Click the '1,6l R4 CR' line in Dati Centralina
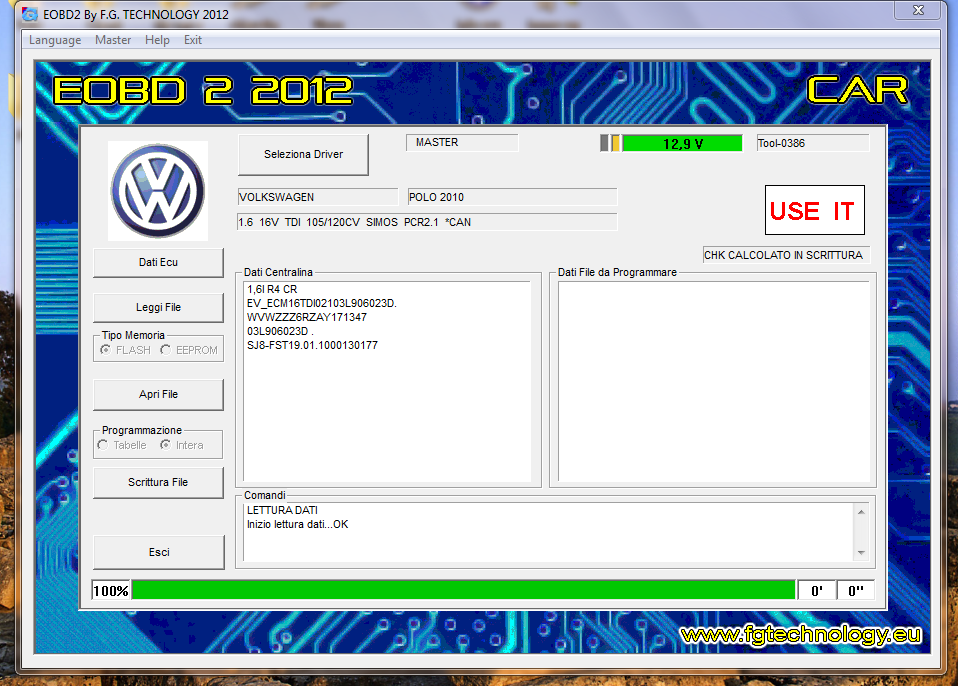958x686 pixels. coord(272,290)
